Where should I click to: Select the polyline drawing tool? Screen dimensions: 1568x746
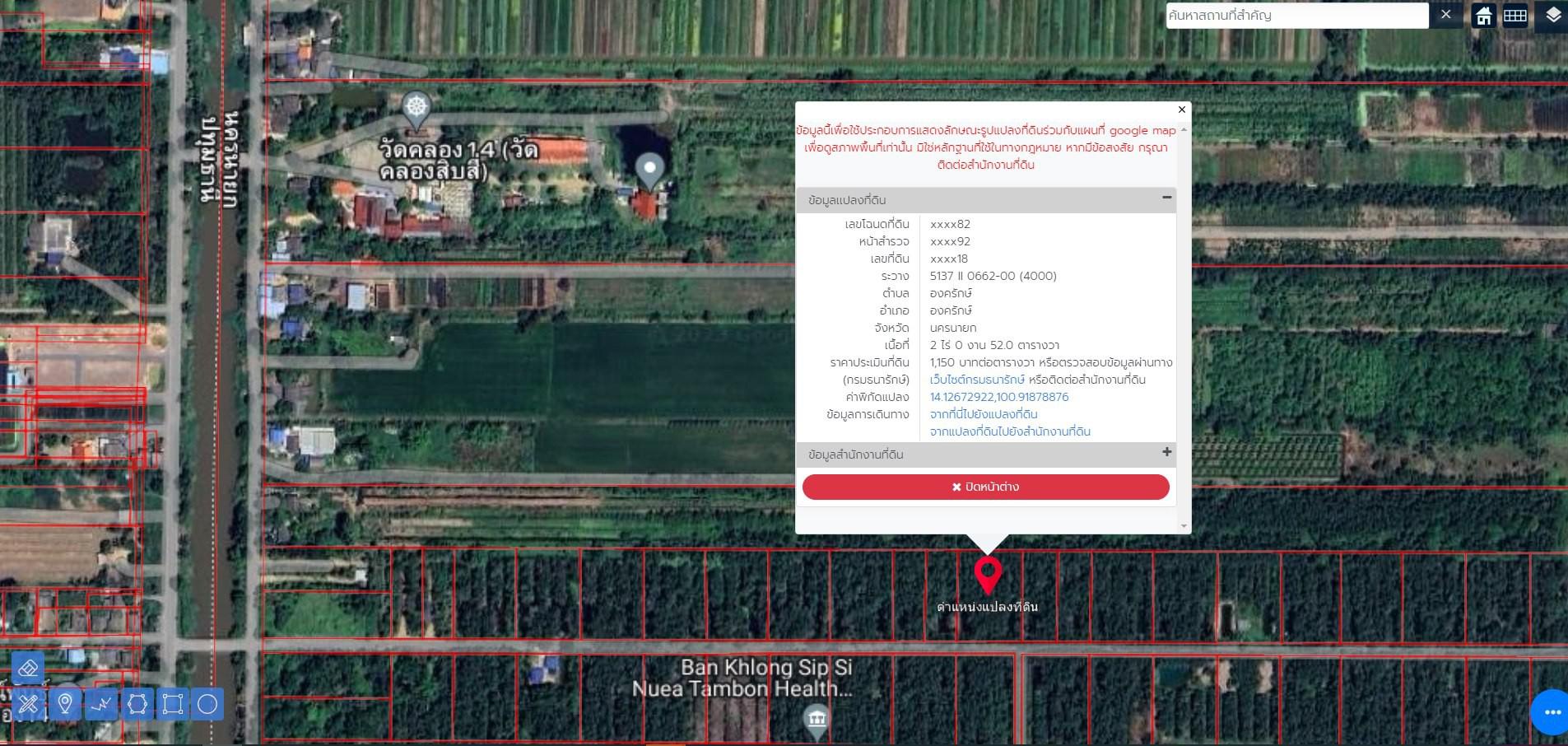tap(101, 704)
